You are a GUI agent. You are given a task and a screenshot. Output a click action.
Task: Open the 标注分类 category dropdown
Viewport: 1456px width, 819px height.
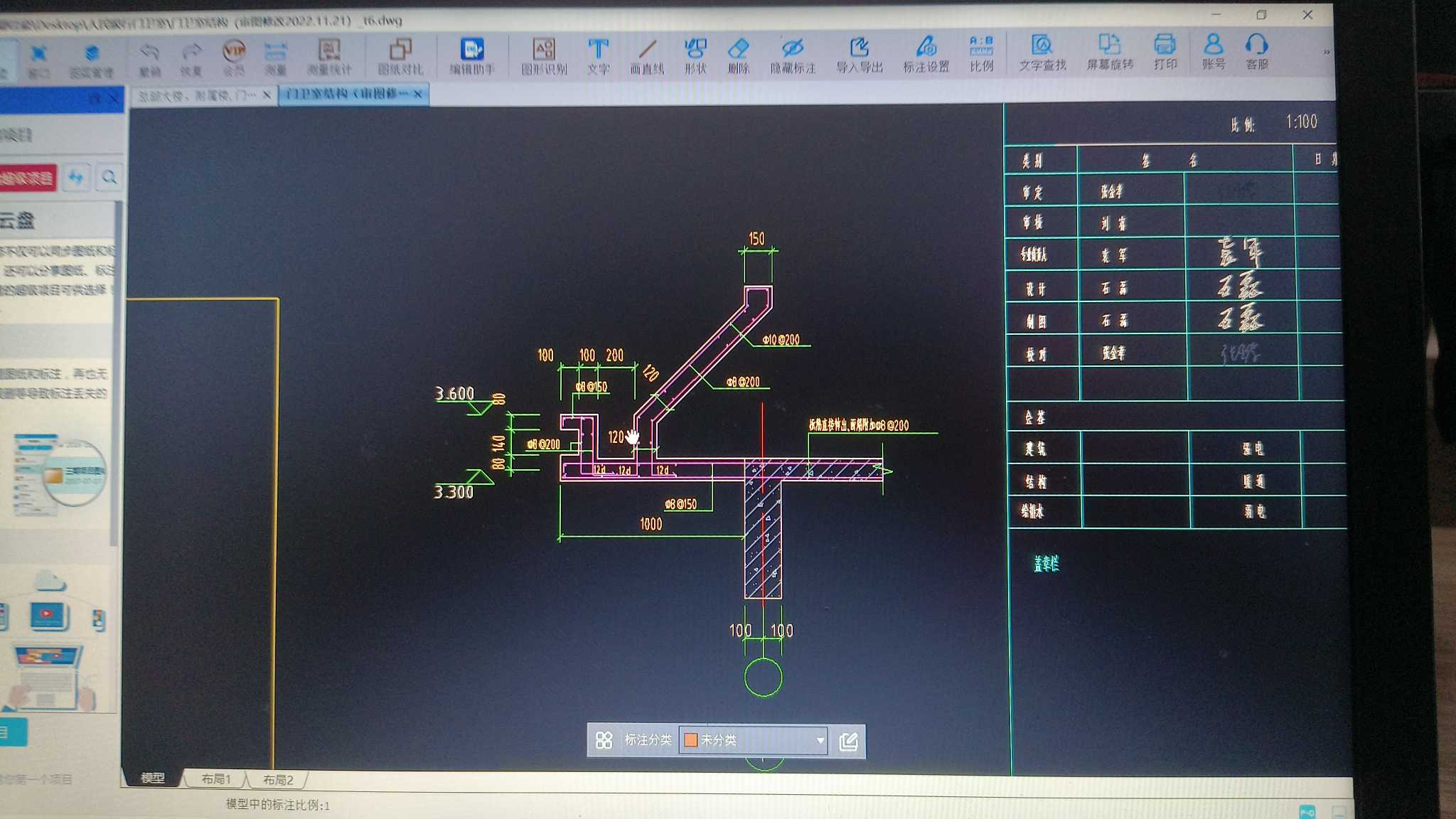coord(753,740)
